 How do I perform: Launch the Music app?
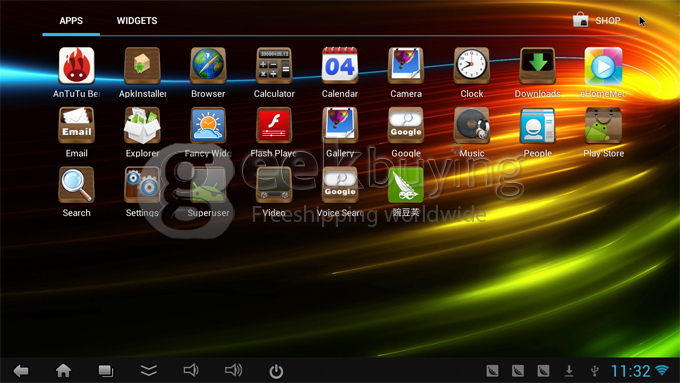(x=472, y=125)
